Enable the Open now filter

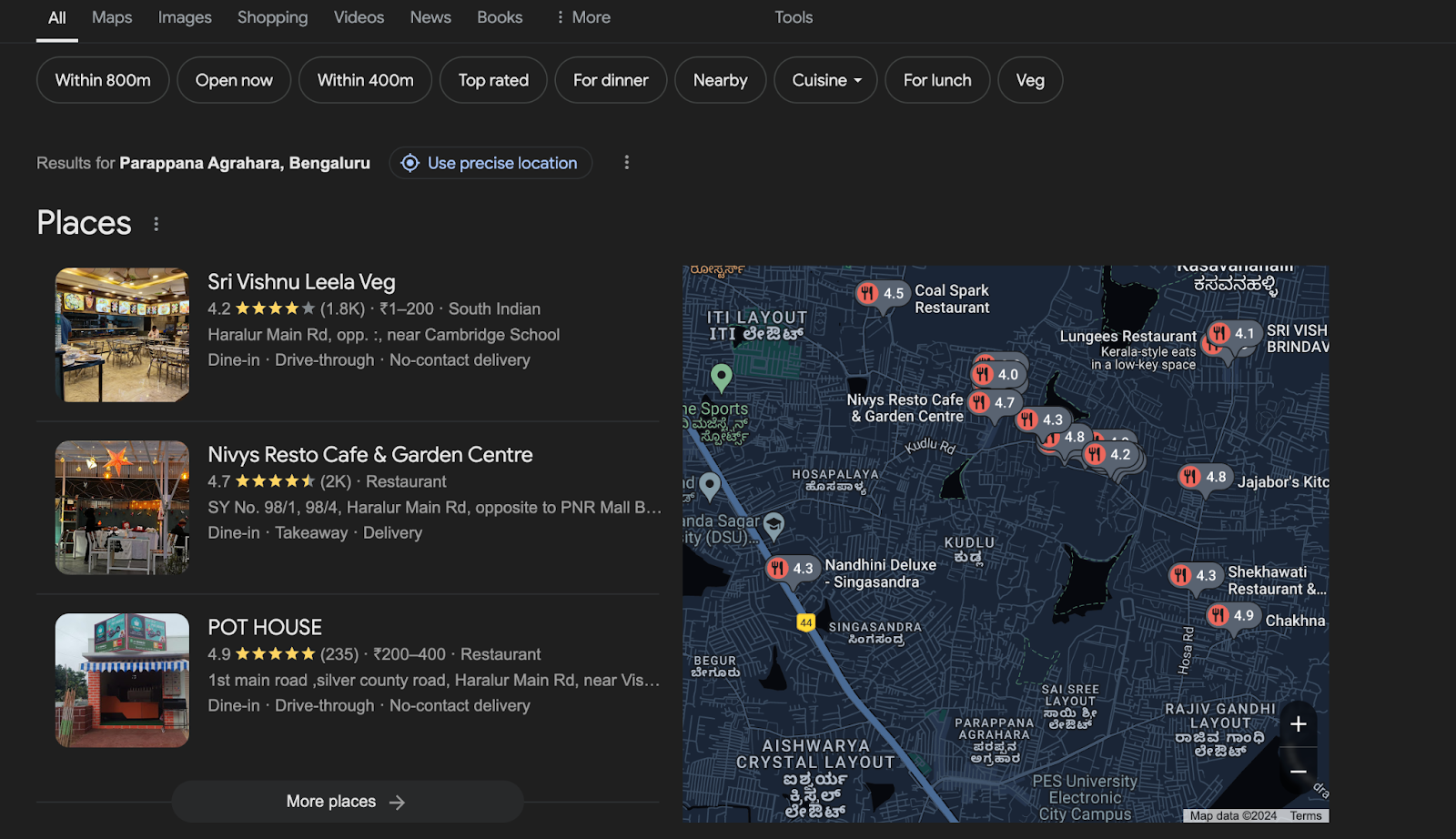234,80
